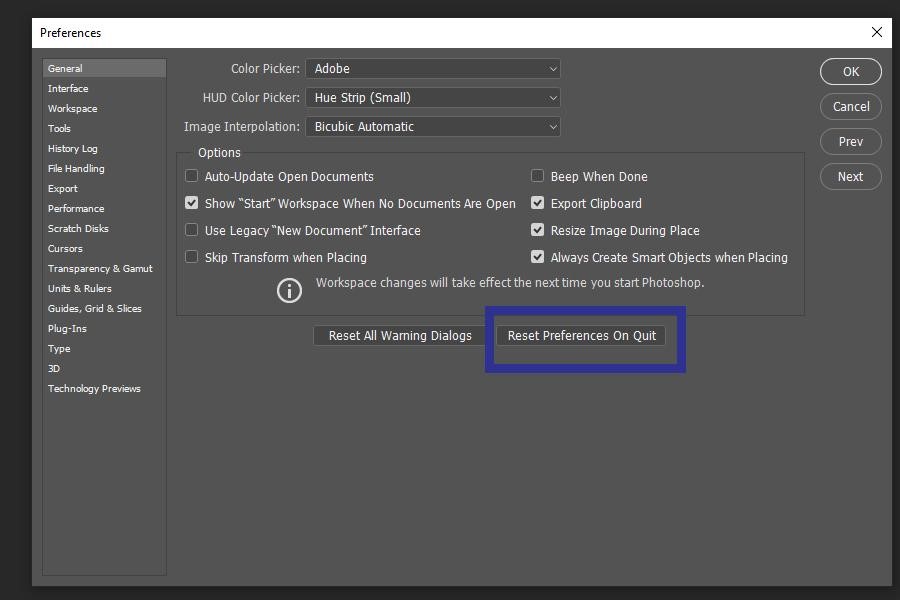The width and height of the screenshot is (900, 600).
Task: Click the "Preferences" dialog title
Action: pyautogui.click(x=71, y=33)
